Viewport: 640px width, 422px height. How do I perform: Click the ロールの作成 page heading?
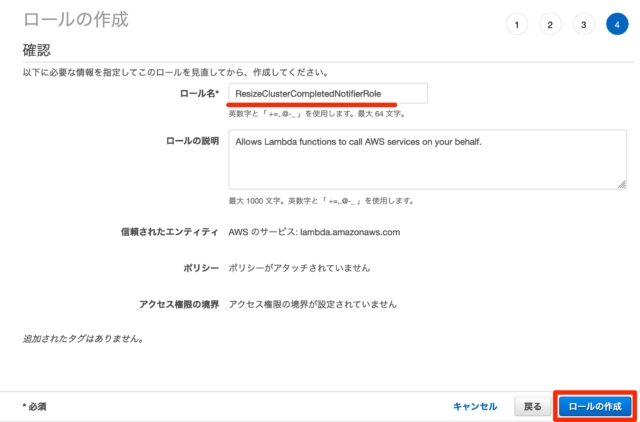(x=76, y=20)
